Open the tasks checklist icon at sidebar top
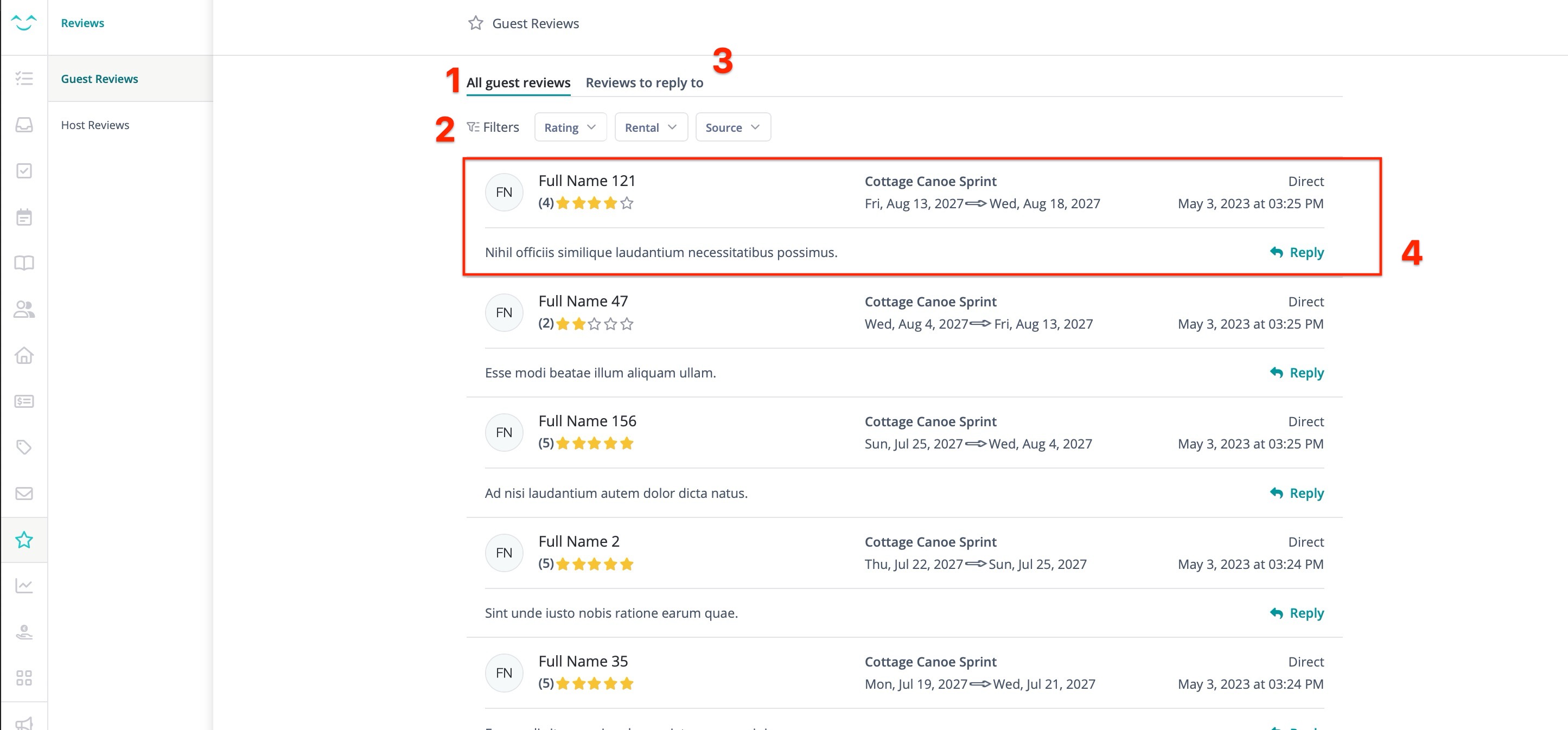 24,78
